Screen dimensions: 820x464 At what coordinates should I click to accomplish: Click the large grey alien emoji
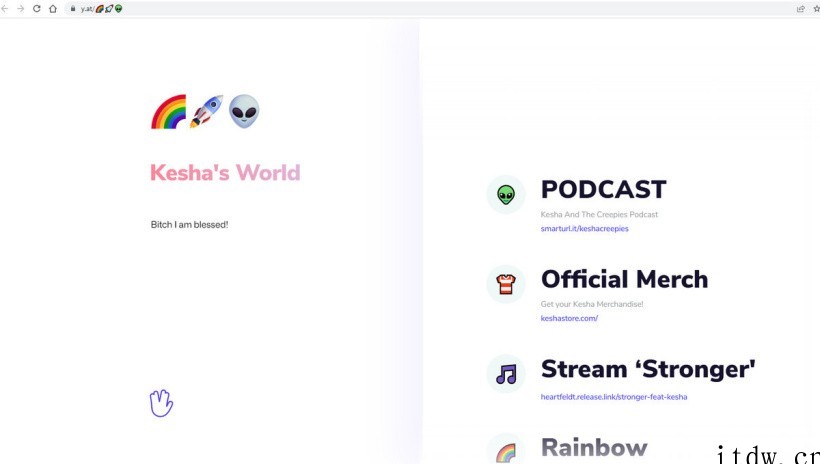click(x=244, y=111)
